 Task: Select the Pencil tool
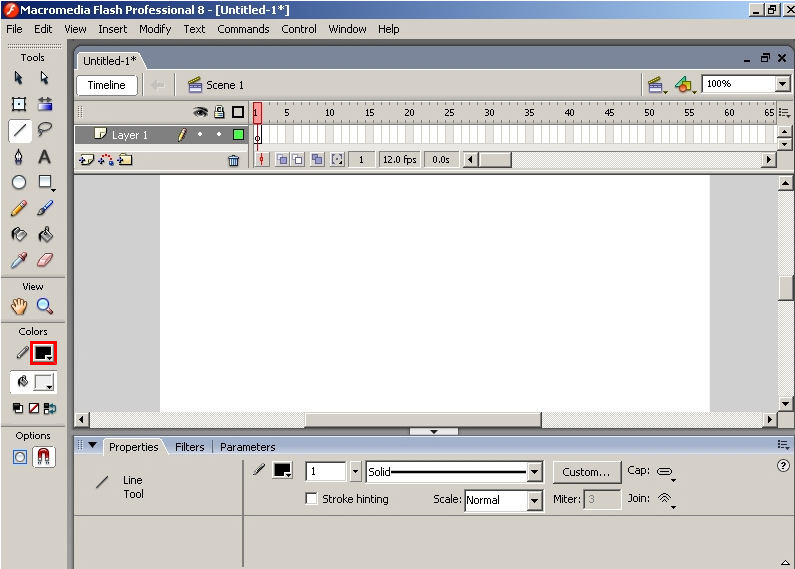(x=19, y=208)
